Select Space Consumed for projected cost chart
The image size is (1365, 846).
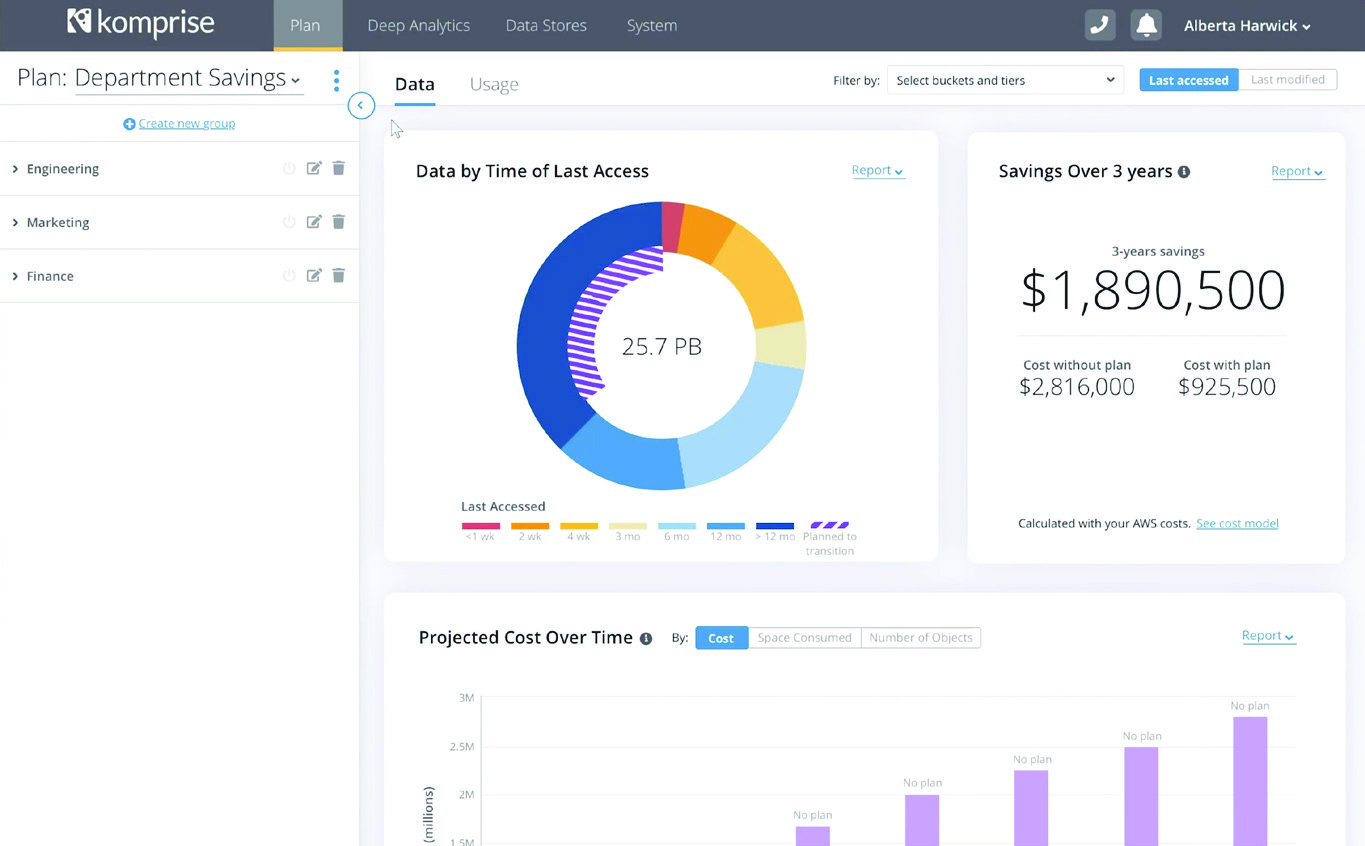tap(804, 638)
